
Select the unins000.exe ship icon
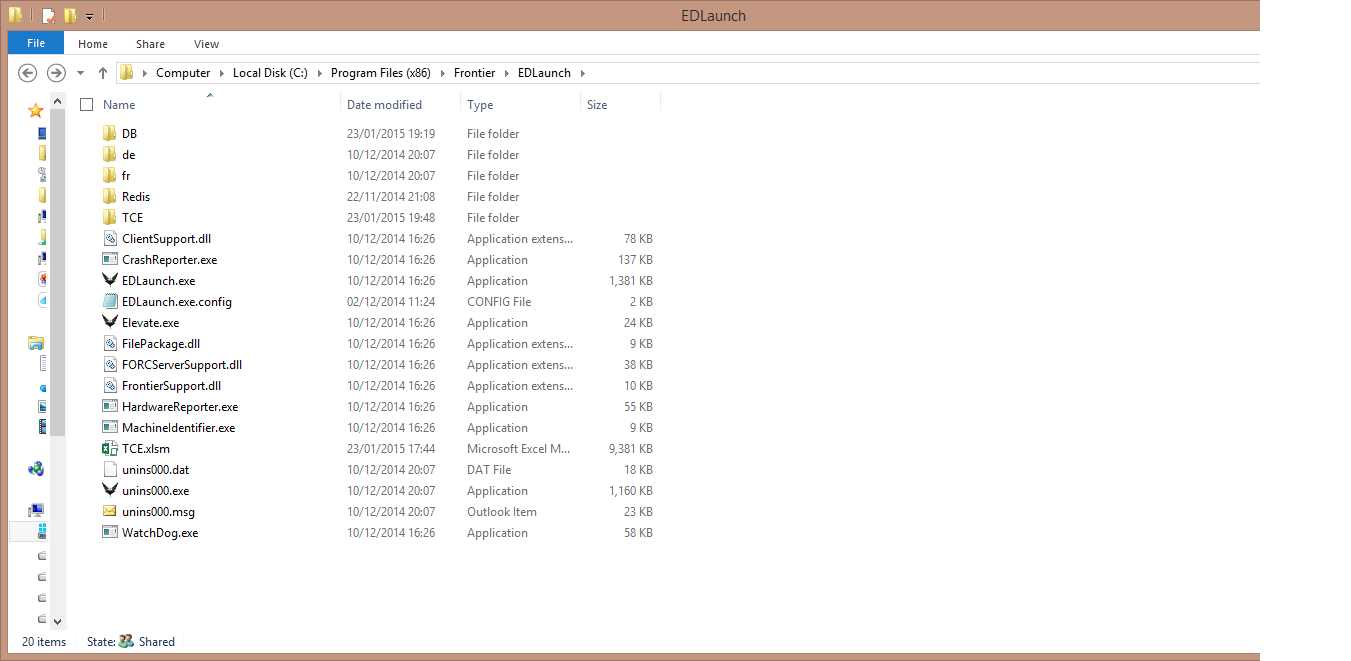(x=110, y=491)
